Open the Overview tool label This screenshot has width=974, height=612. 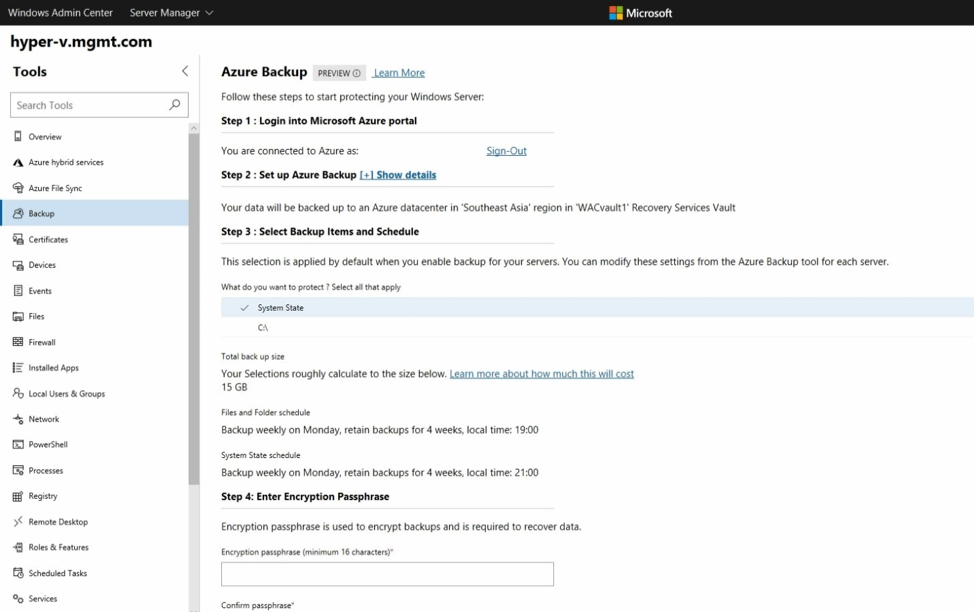coord(45,137)
